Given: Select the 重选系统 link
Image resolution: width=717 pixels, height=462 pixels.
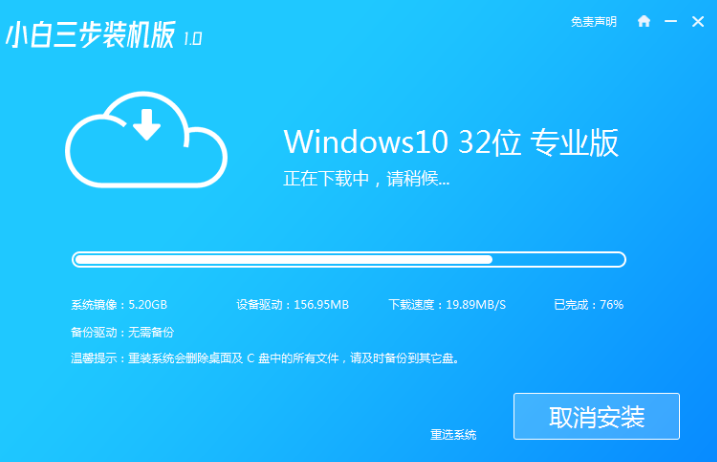Looking at the screenshot, I should 453,435.
